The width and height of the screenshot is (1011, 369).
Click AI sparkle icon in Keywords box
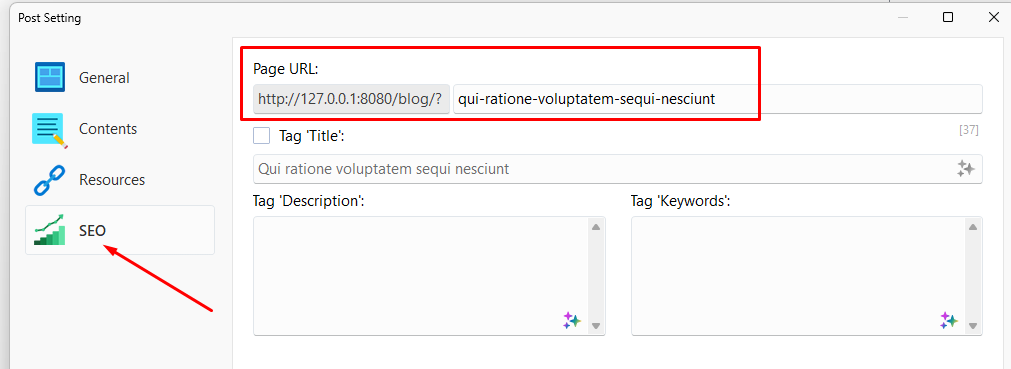(949, 321)
